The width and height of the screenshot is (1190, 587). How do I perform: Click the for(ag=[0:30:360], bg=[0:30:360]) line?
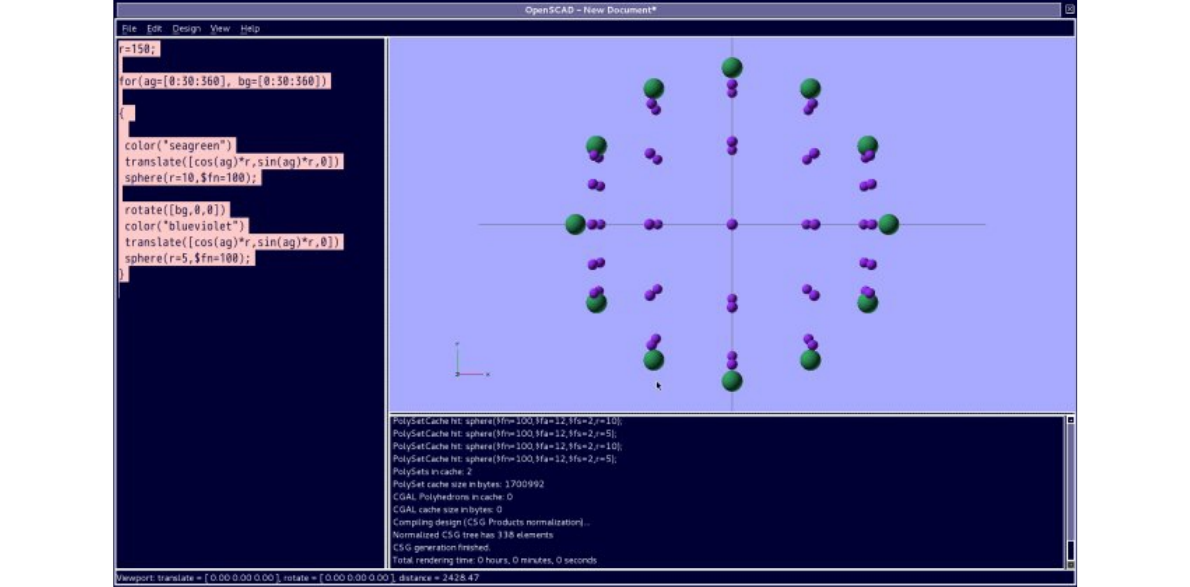click(225, 81)
